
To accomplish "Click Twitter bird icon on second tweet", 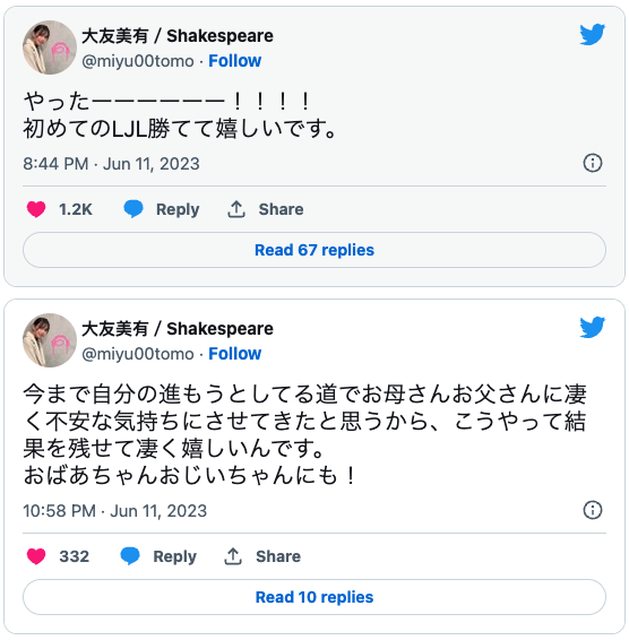I will pos(592,328).
